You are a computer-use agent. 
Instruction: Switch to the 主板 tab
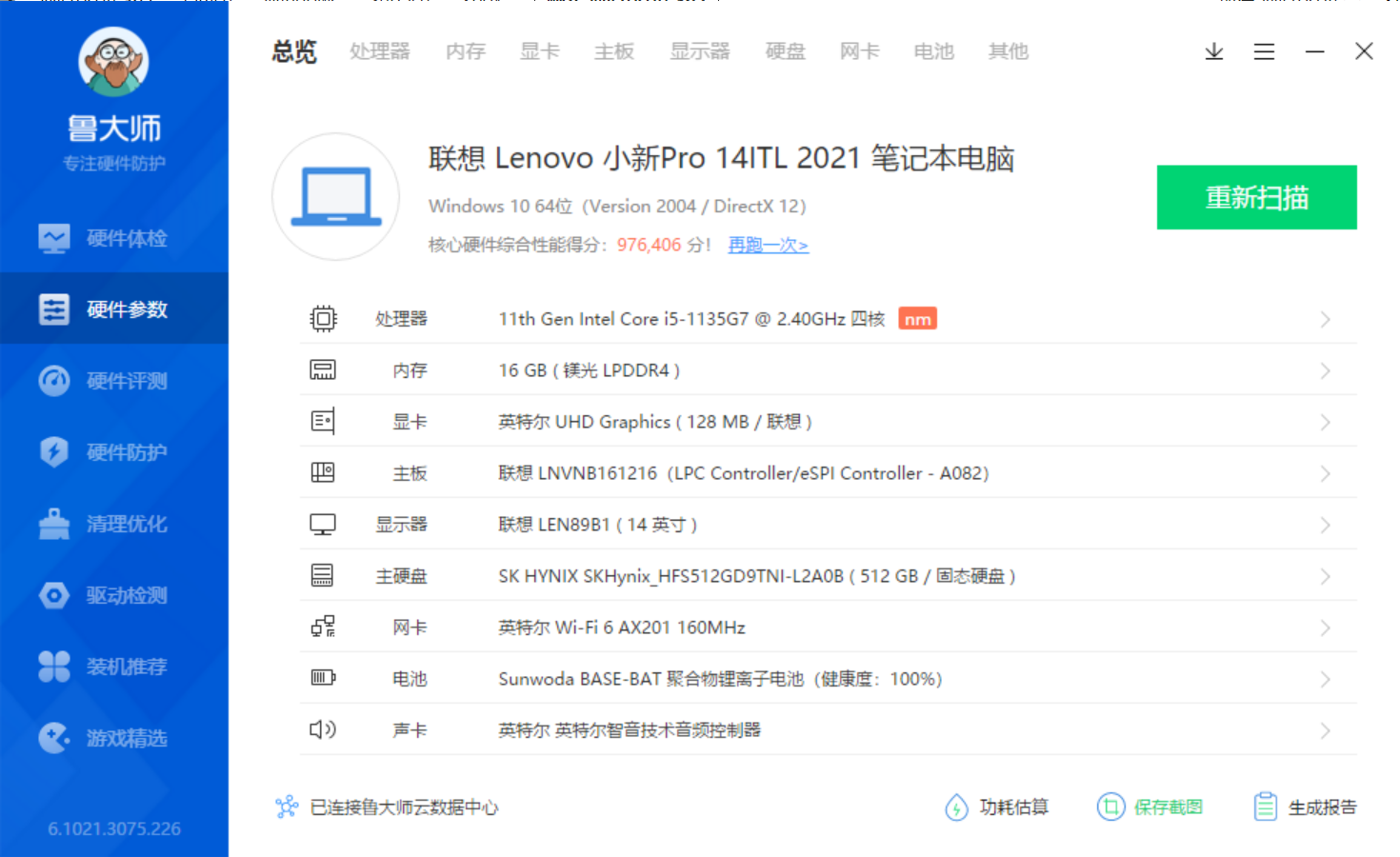point(614,51)
